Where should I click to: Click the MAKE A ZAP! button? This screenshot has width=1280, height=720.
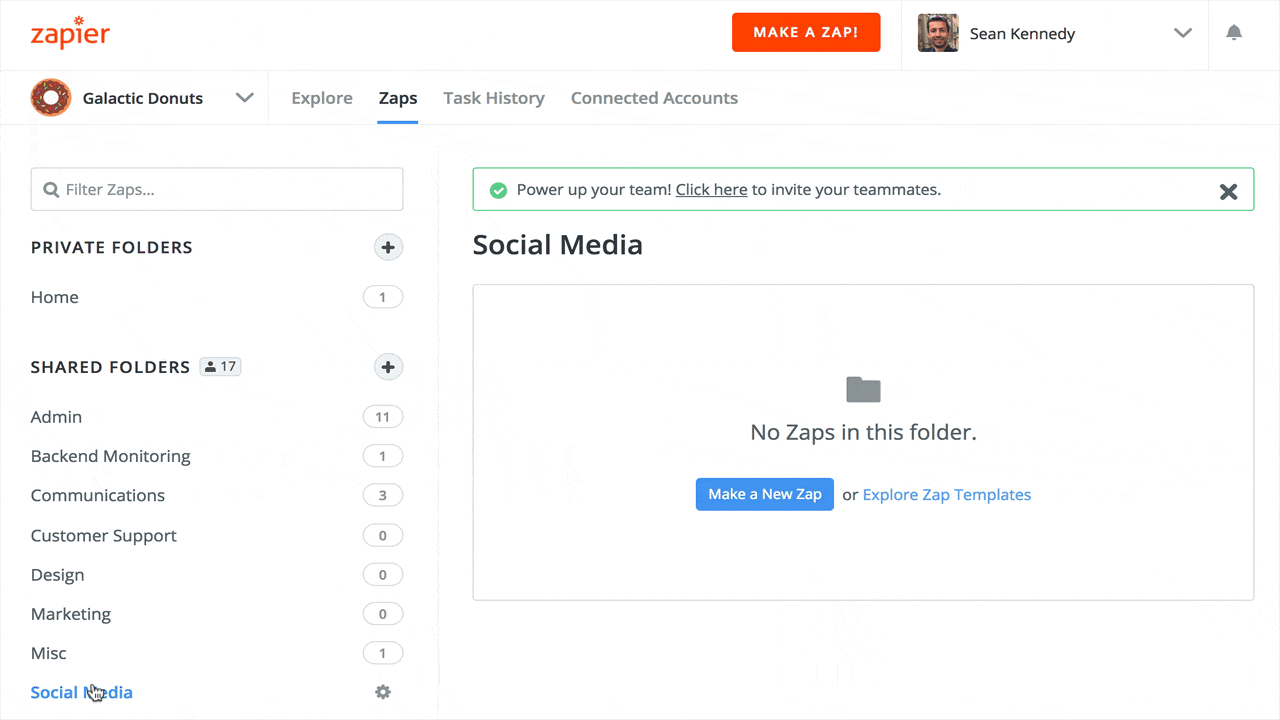tap(806, 32)
